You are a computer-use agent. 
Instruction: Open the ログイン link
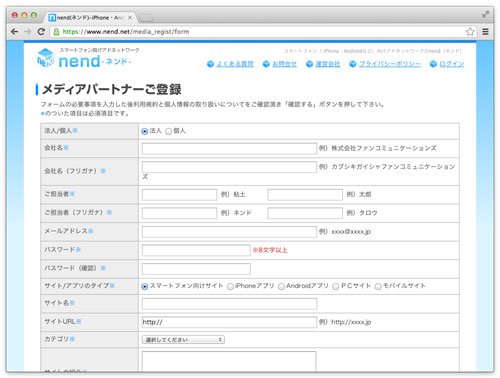451,64
